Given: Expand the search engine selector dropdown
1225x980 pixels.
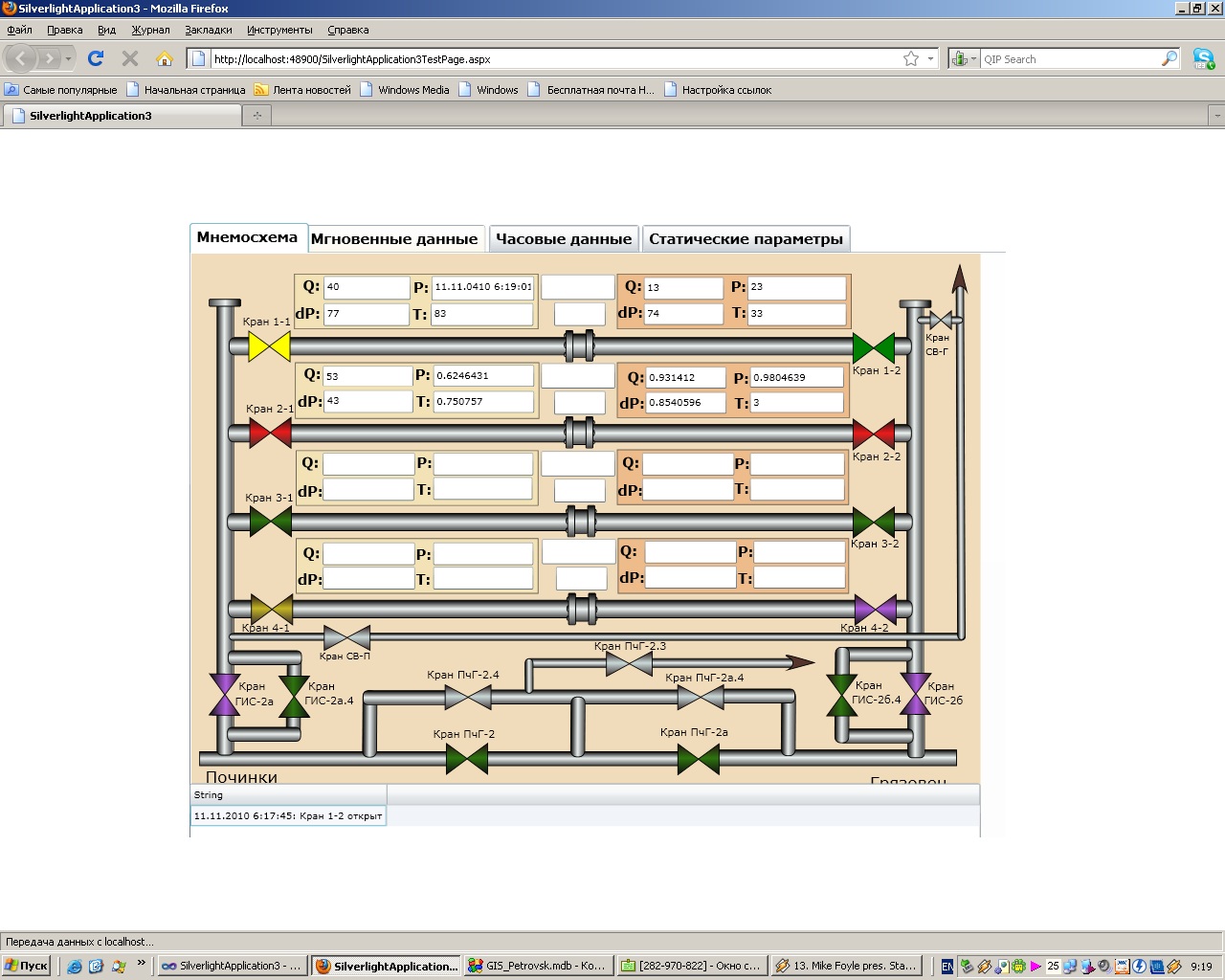Looking at the screenshot, I should pos(973,59).
